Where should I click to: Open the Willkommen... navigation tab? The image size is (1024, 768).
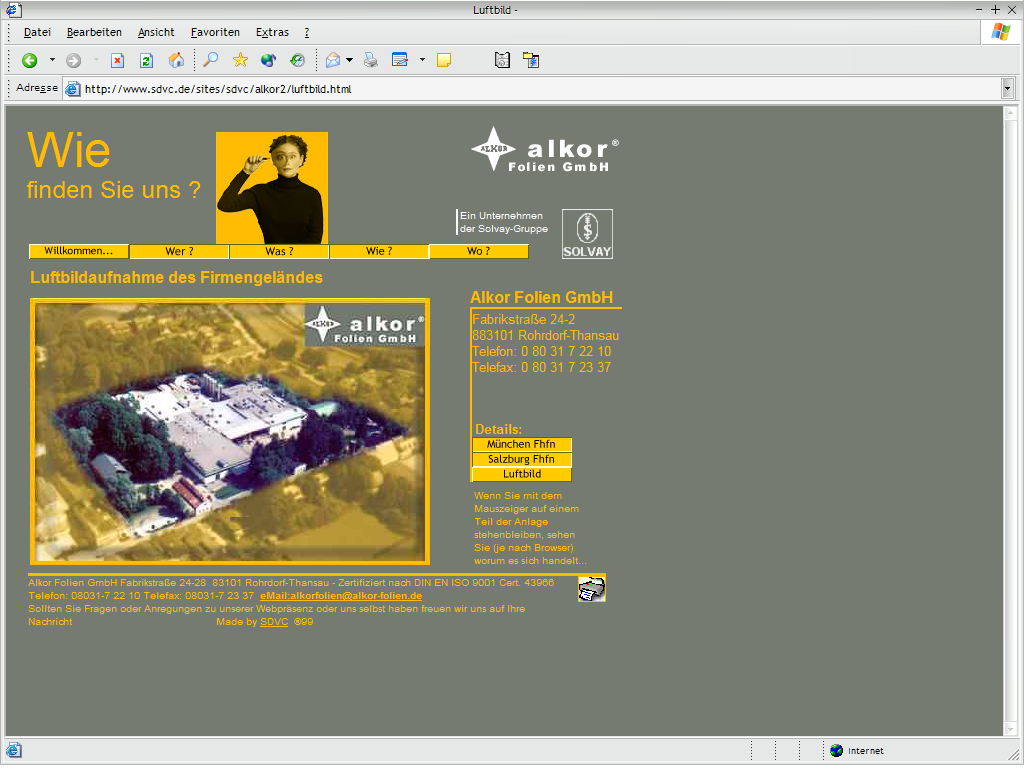pos(78,251)
